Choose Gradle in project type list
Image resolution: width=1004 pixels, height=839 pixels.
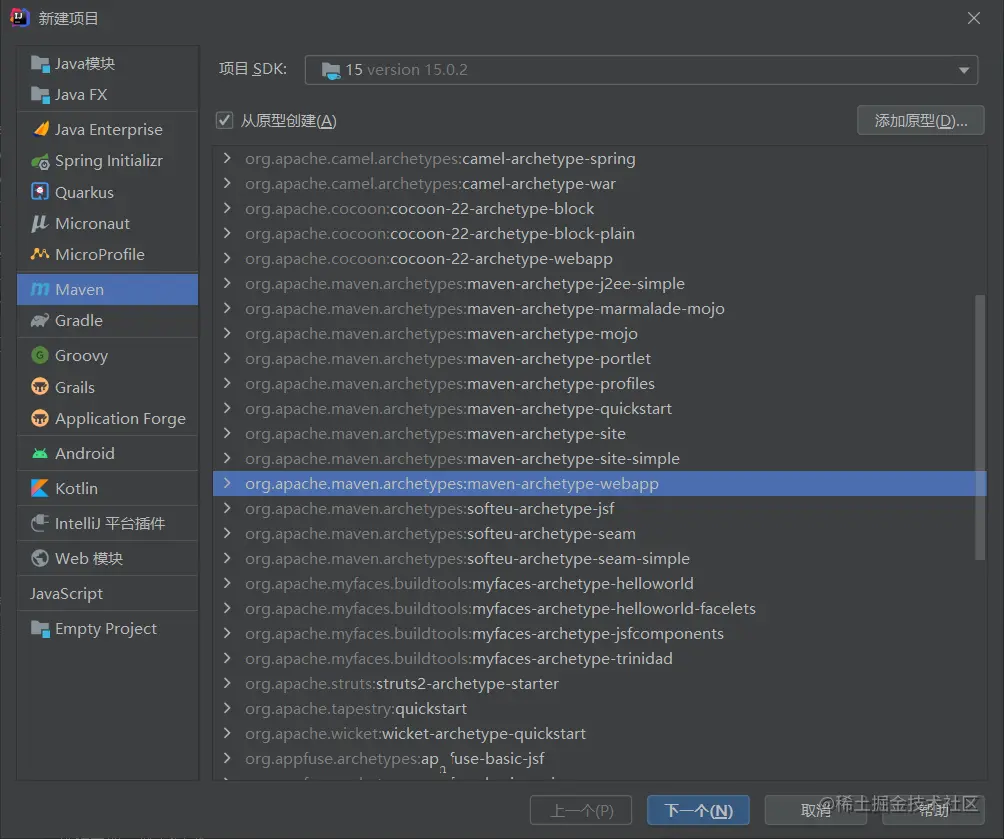coord(108,320)
